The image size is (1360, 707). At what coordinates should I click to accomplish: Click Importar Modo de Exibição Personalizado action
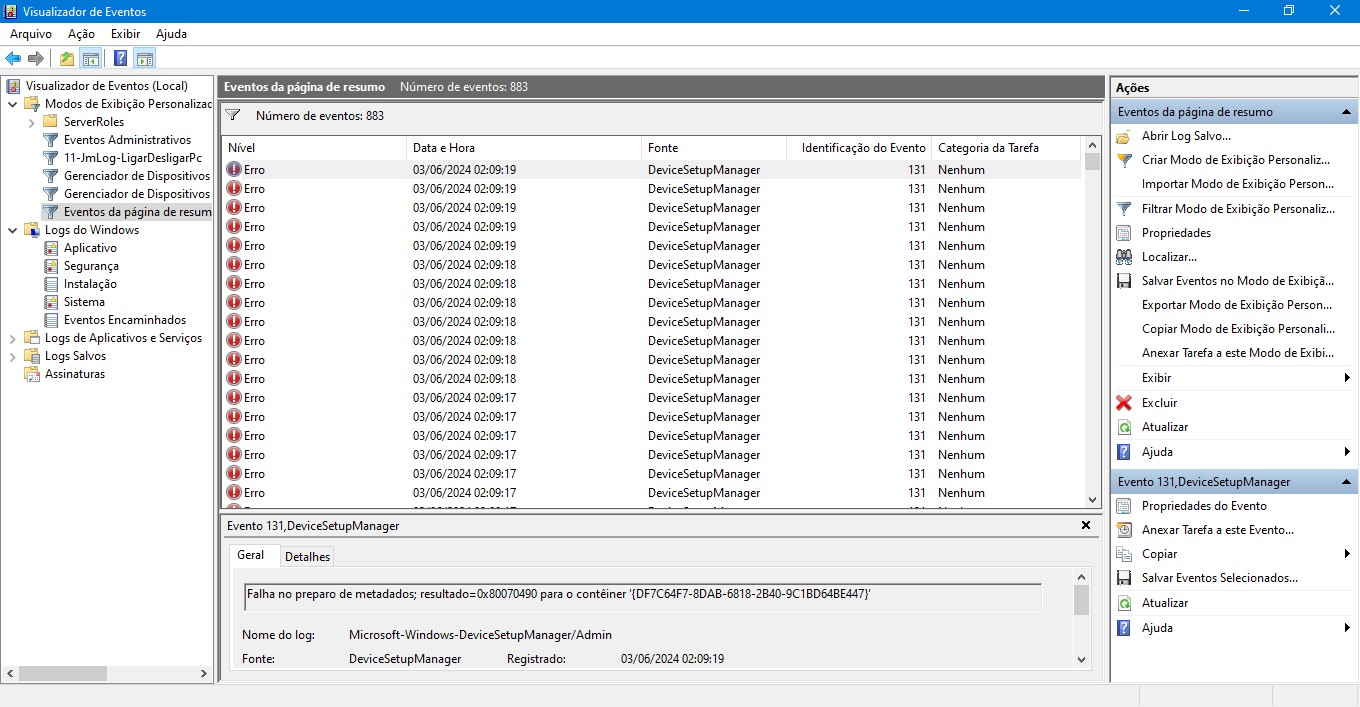pos(1237,184)
